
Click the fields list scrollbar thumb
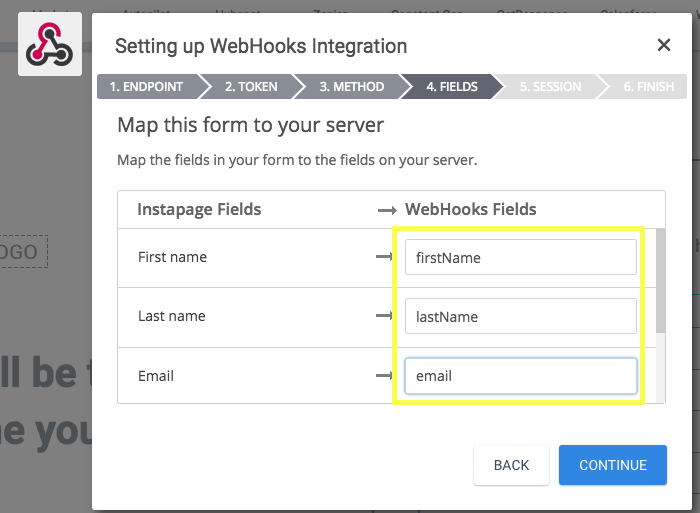(x=661, y=280)
